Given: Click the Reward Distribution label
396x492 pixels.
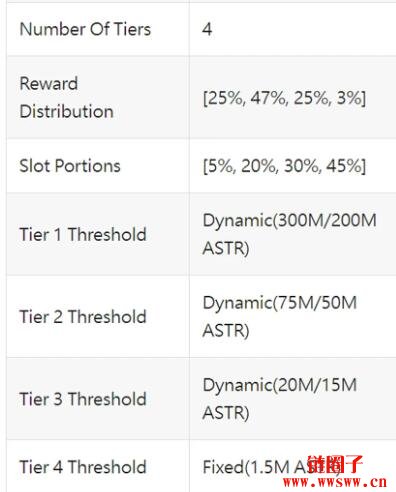Looking at the screenshot, I should pyautogui.click(x=66, y=97).
